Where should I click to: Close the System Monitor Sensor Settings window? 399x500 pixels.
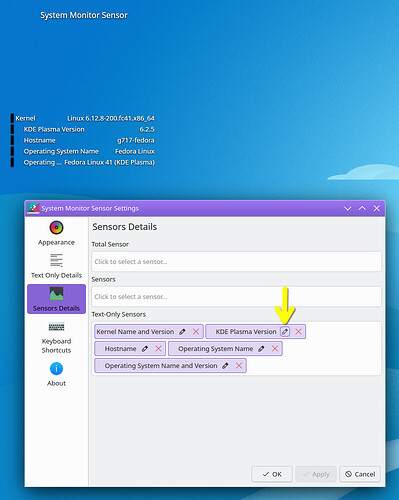click(x=377, y=208)
